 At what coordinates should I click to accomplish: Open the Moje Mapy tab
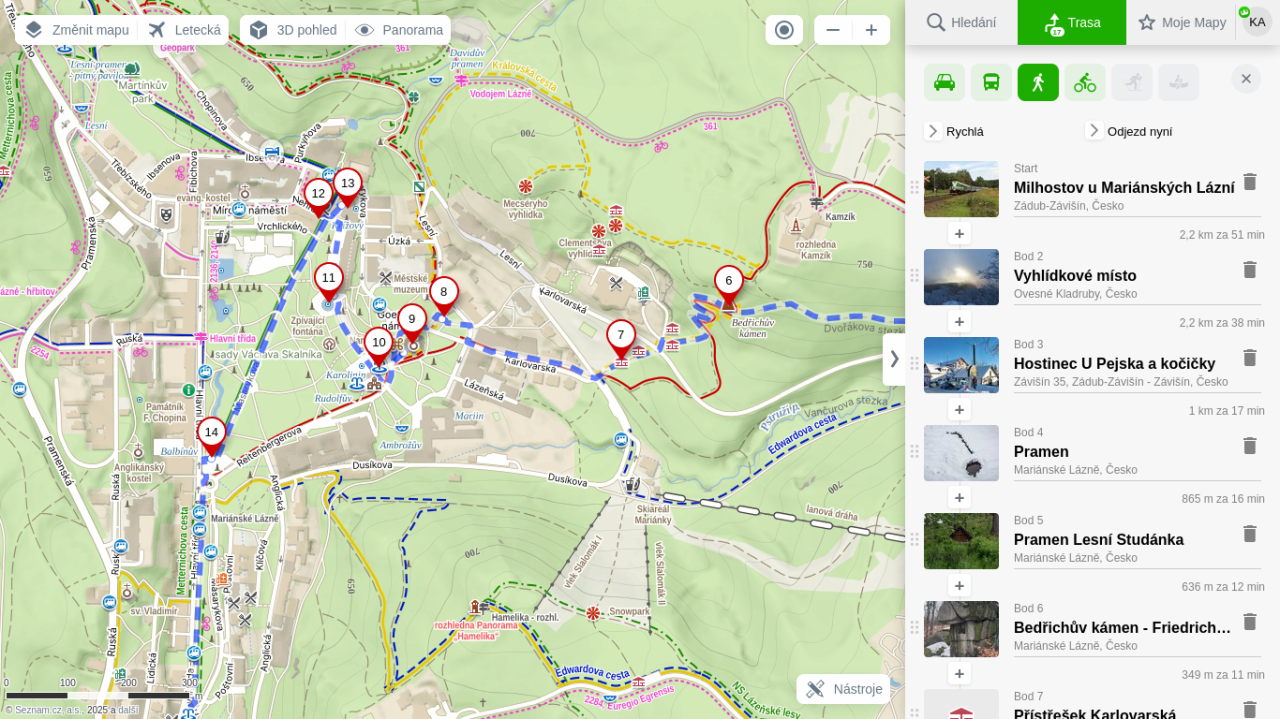click(x=1181, y=22)
